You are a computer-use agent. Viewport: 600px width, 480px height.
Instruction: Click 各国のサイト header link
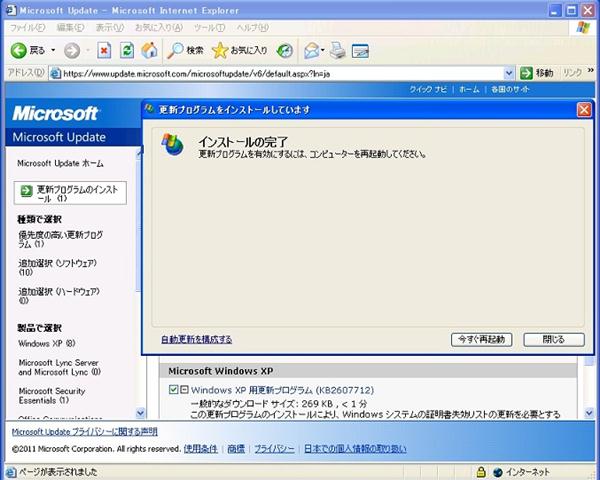pyautogui.click(x=510, y=89)
